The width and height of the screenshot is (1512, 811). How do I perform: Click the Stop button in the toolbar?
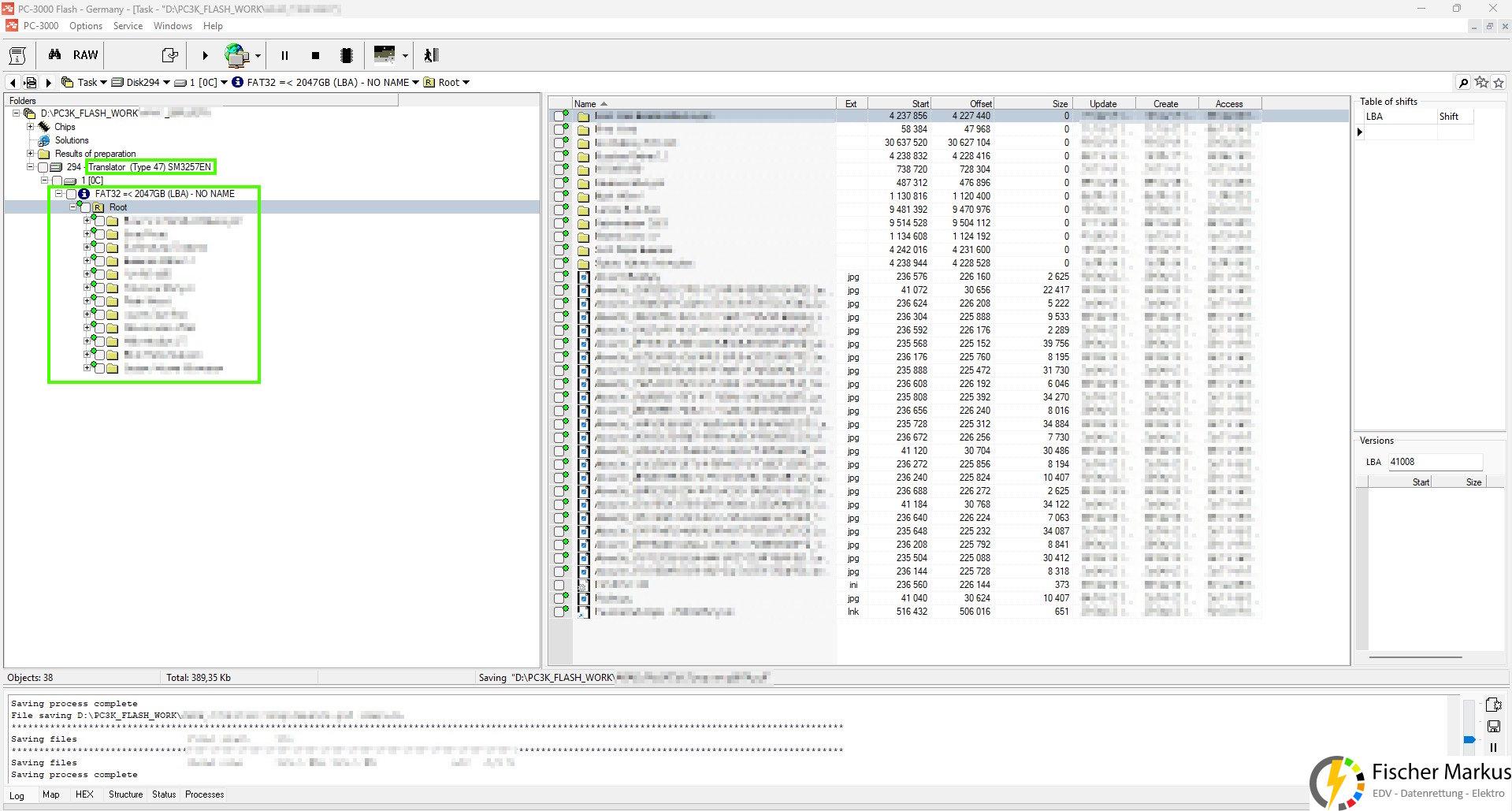click(x=315, y=55)
